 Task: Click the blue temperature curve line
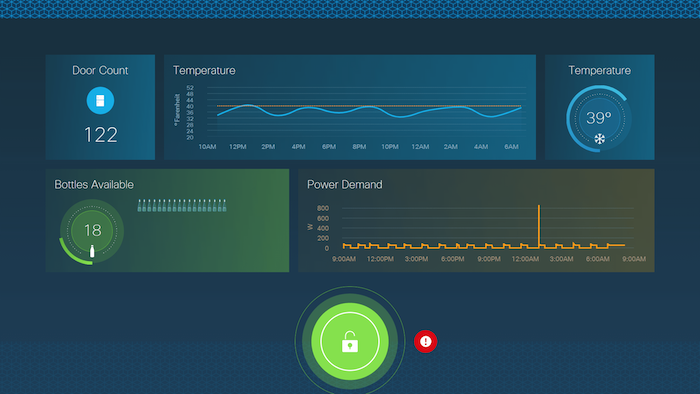(369, 111)
